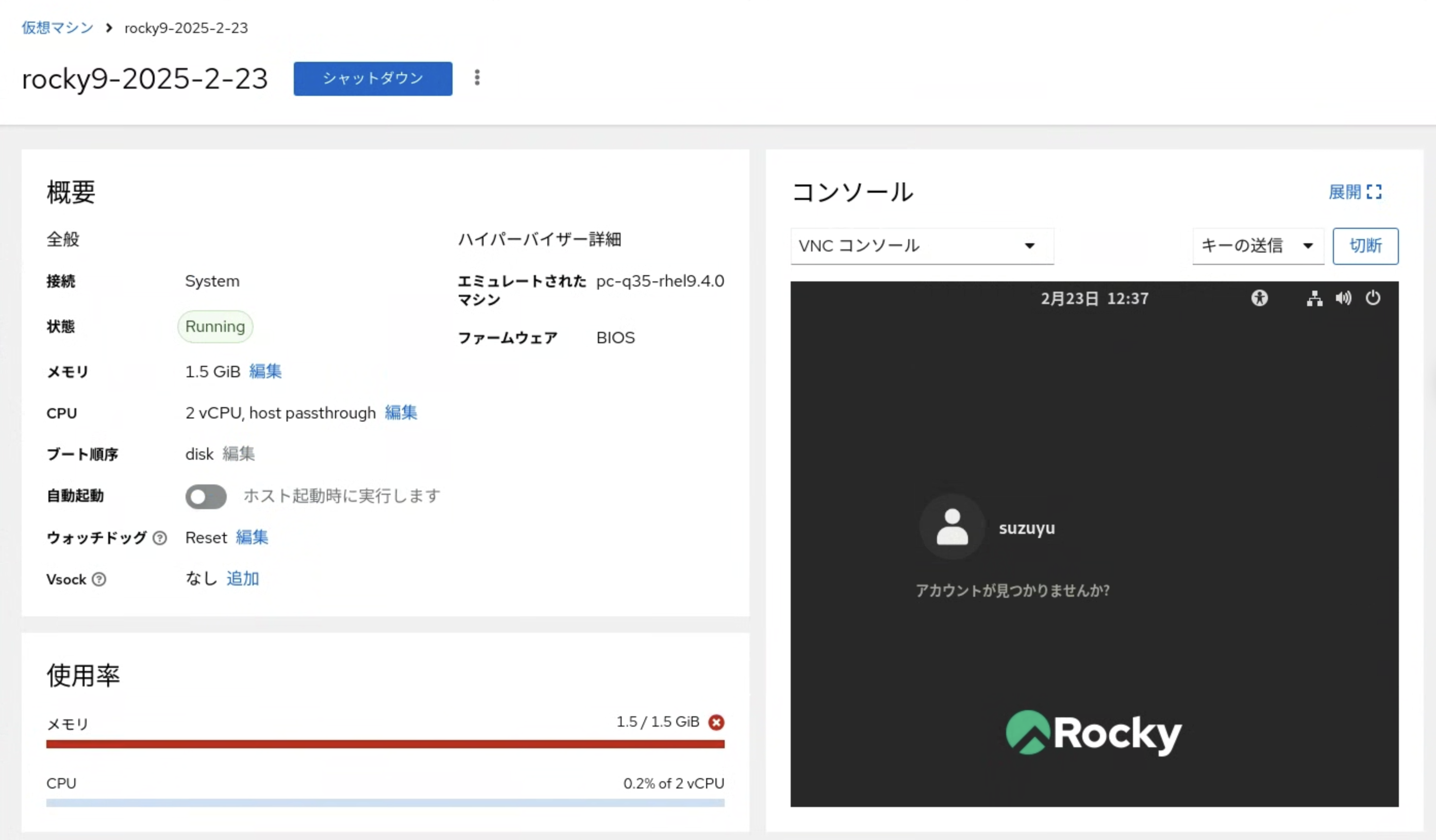Open the ウォッチドッグ help question mark
This screenshot has width=1436, height=840.
[160, 538]
